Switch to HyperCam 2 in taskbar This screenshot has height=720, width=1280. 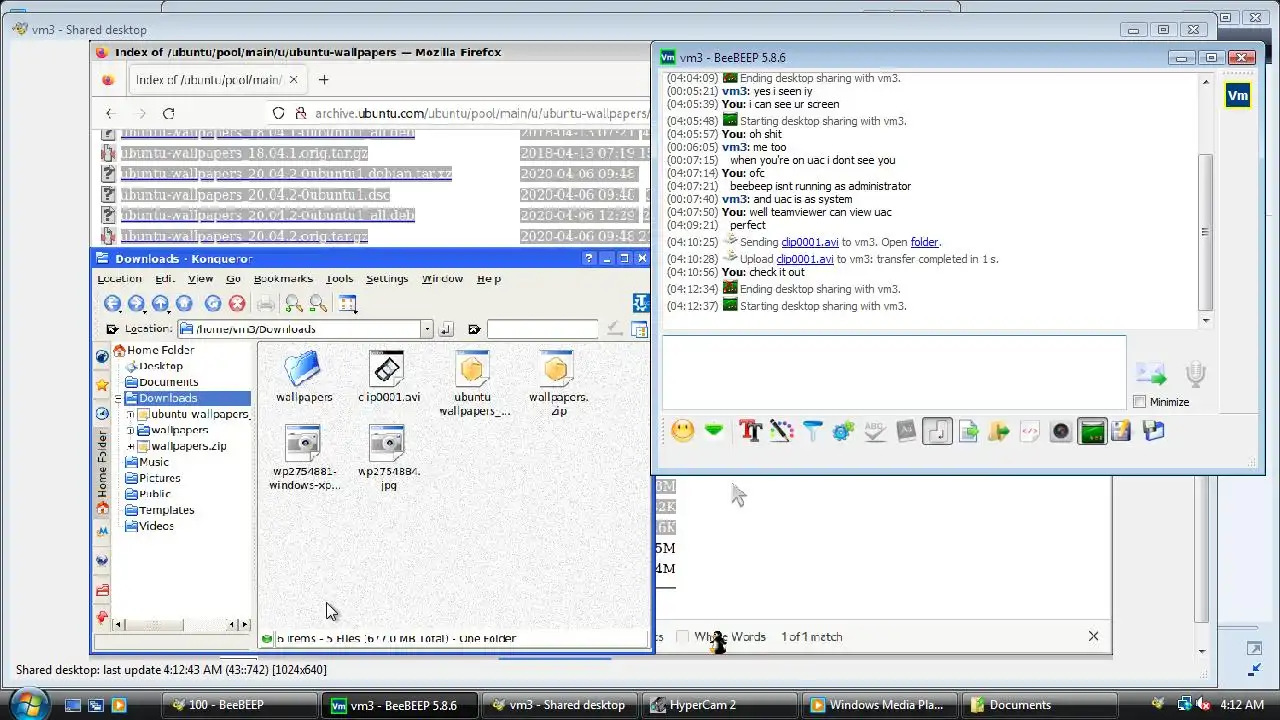(x=720, y=705)
